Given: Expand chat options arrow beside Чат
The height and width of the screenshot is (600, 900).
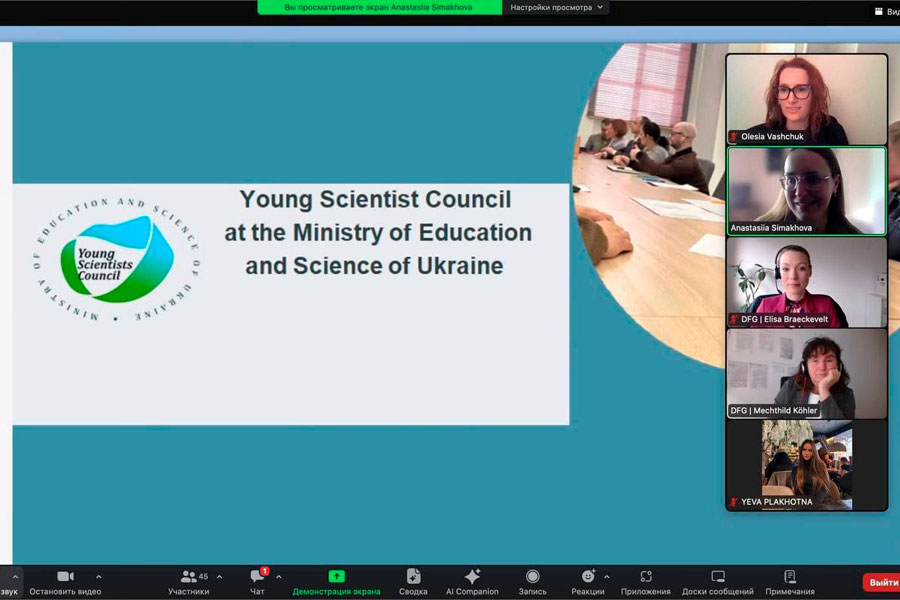Looking at the screenshot, I should [278, 576].
